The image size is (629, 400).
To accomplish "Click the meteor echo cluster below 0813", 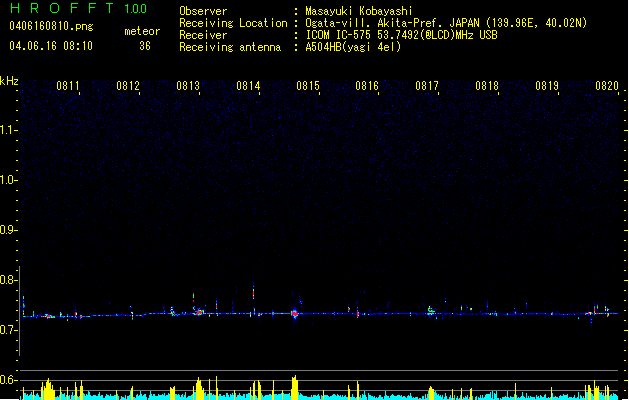I will point(199,312).
